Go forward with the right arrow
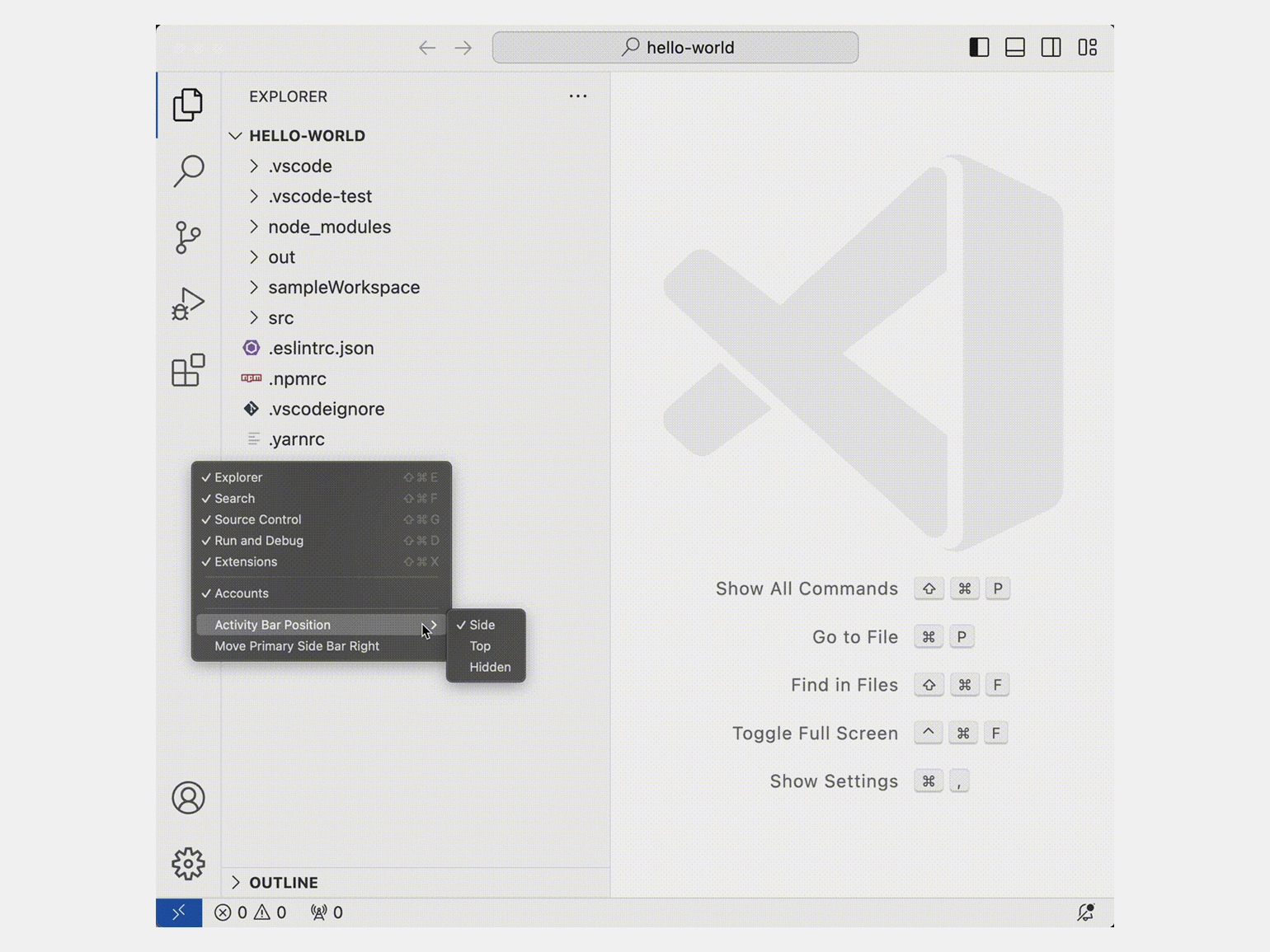Viewport: 1270px width, 952px height. pyautogui.click(x=463, y=48)
